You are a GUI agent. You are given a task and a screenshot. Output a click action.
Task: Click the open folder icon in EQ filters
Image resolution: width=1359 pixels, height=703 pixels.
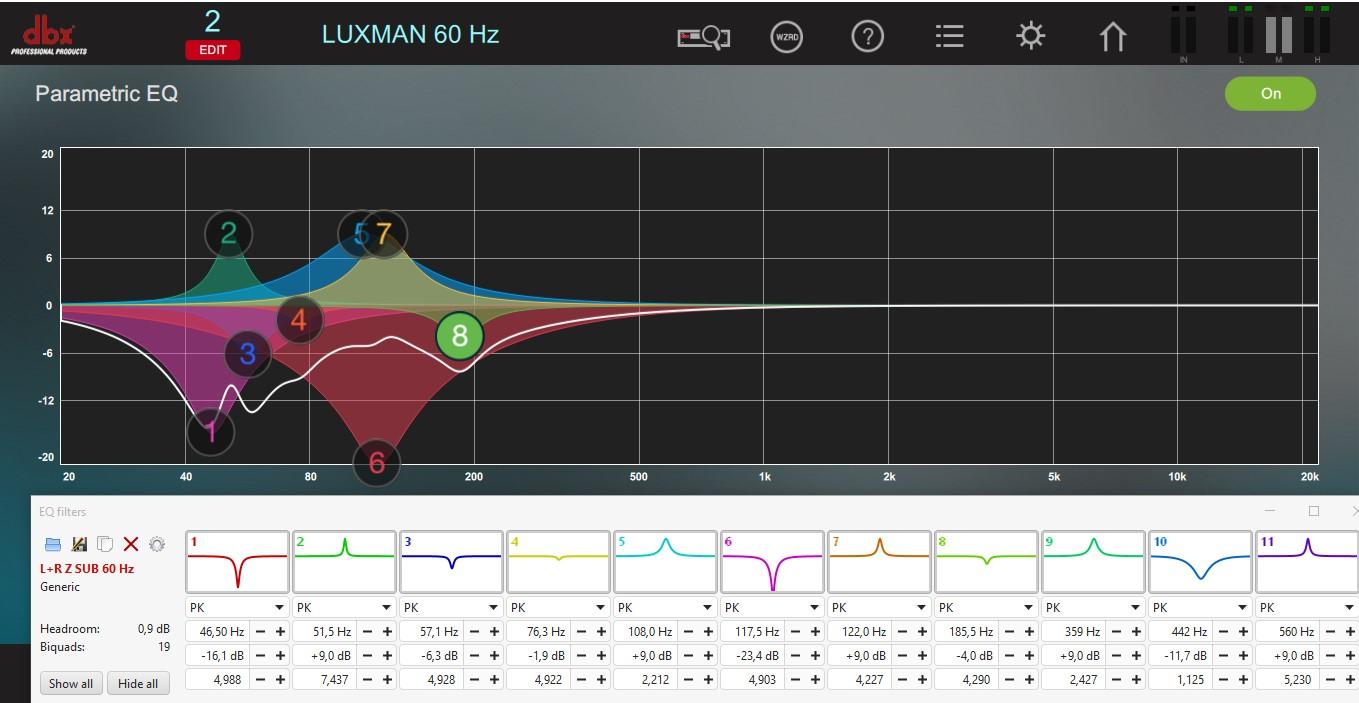[x=53, y=544]
